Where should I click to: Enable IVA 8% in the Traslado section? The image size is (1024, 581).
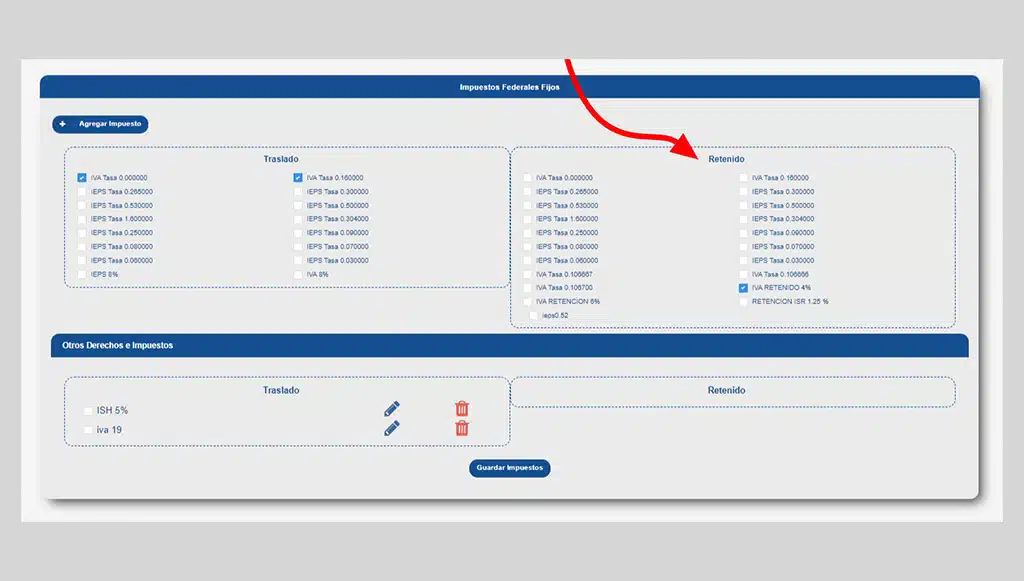(298, 274)
